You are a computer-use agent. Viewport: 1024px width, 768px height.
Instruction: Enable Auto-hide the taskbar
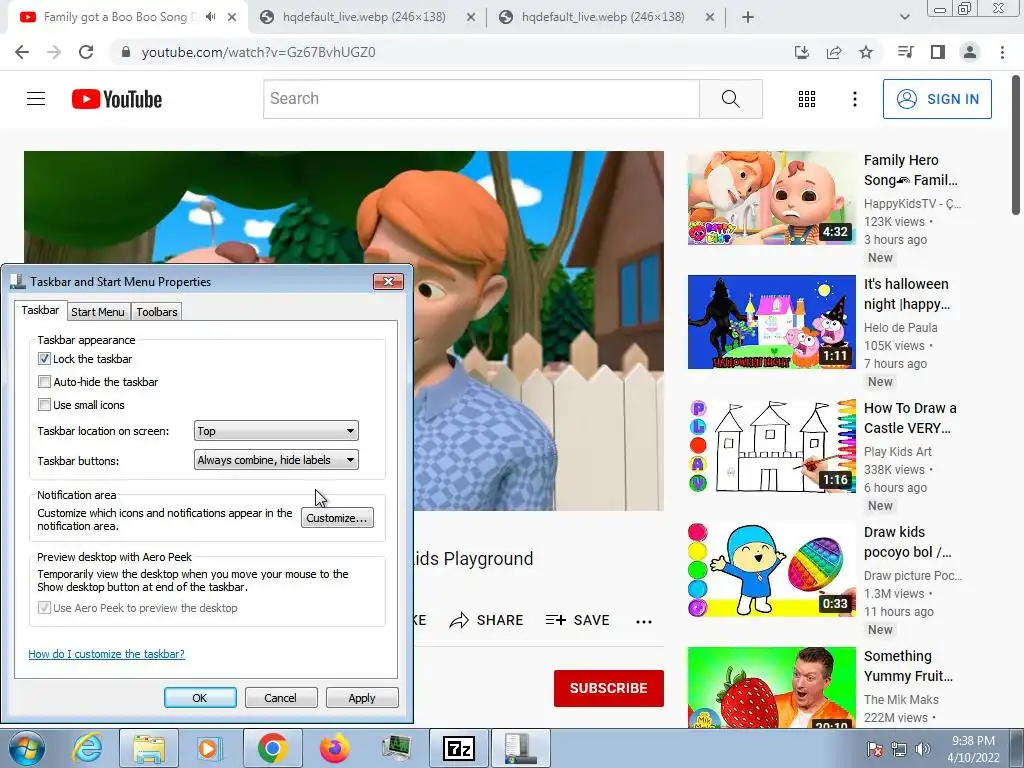pyautogui.click(x=44, y=381)
